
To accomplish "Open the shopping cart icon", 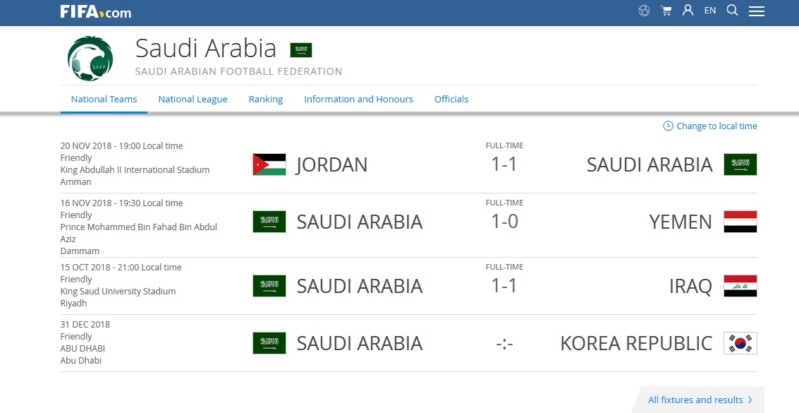I will coord(666,11).
